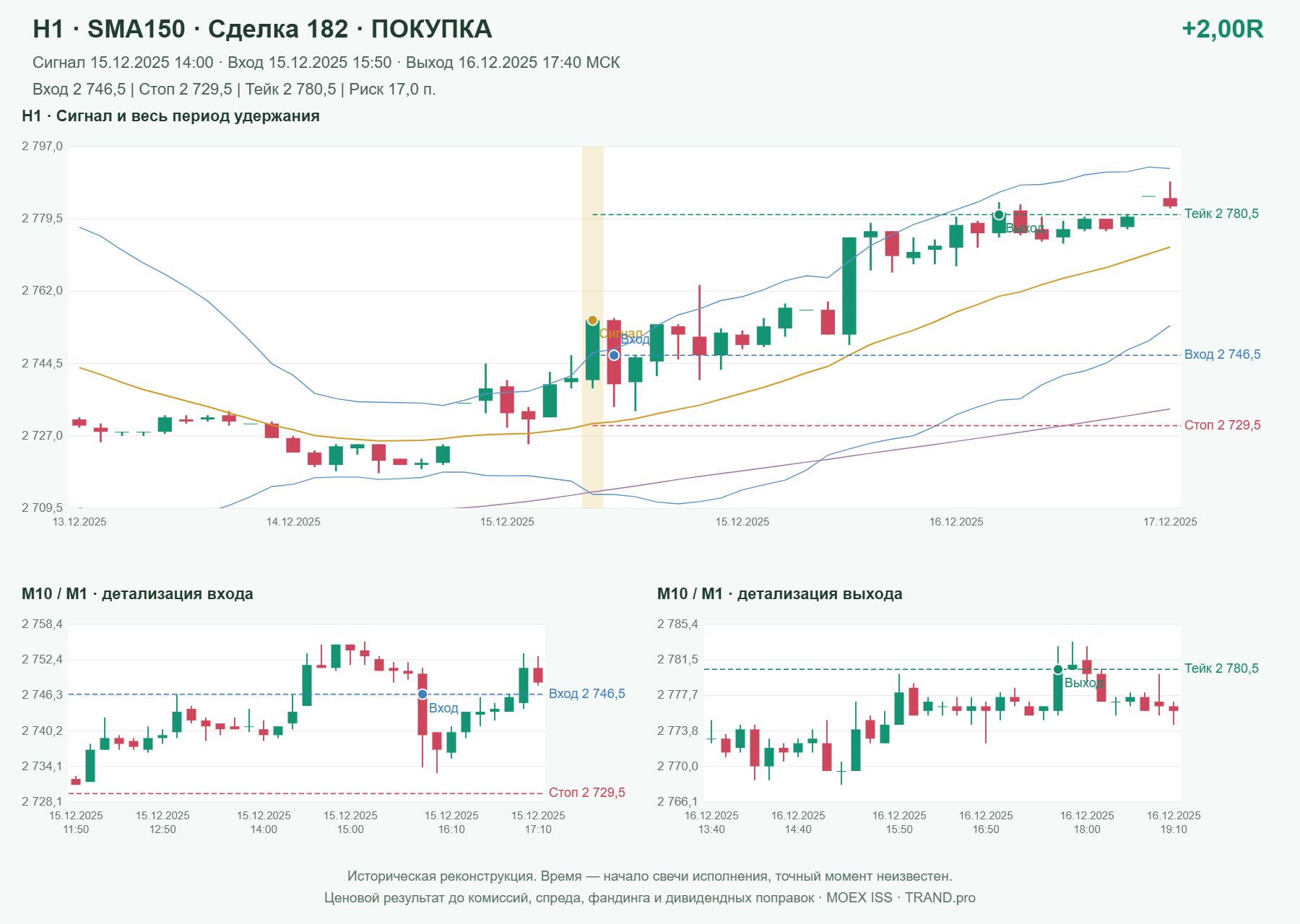Image resolution: width=1300 pixels, height=924 pixels.
Task: Click the 15.12.2025 16:10 time label
Action: click(451, 822)
